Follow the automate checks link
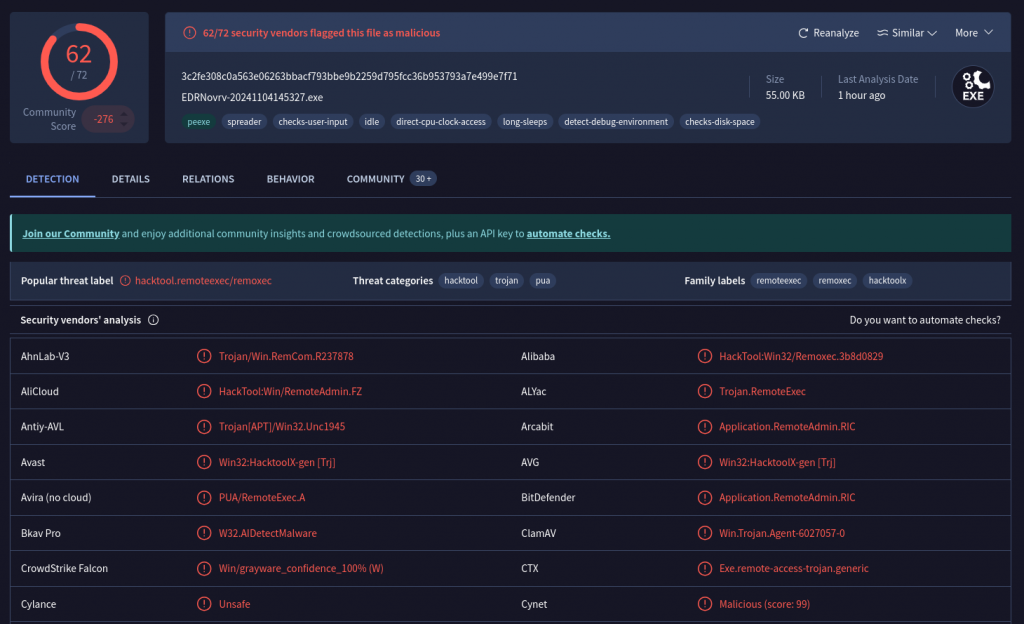1024x624 pixels. (x=568, y=233)
